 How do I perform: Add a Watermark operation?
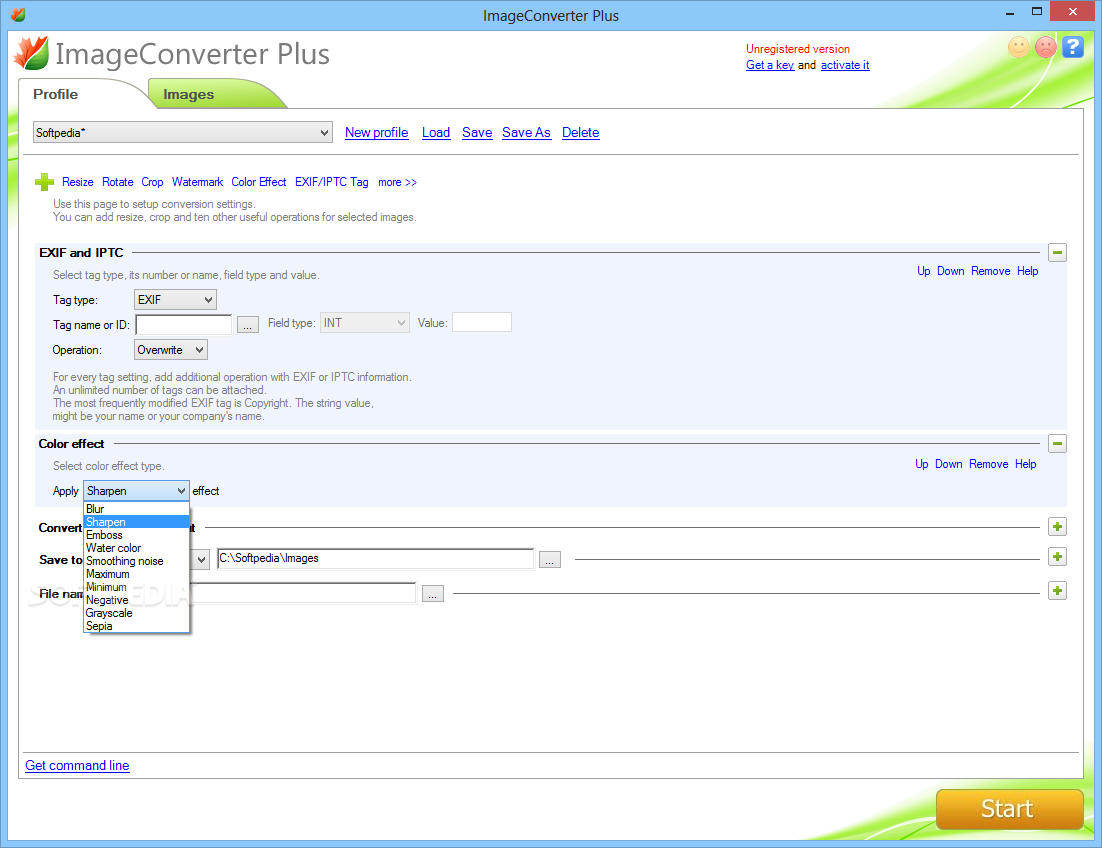197,182
